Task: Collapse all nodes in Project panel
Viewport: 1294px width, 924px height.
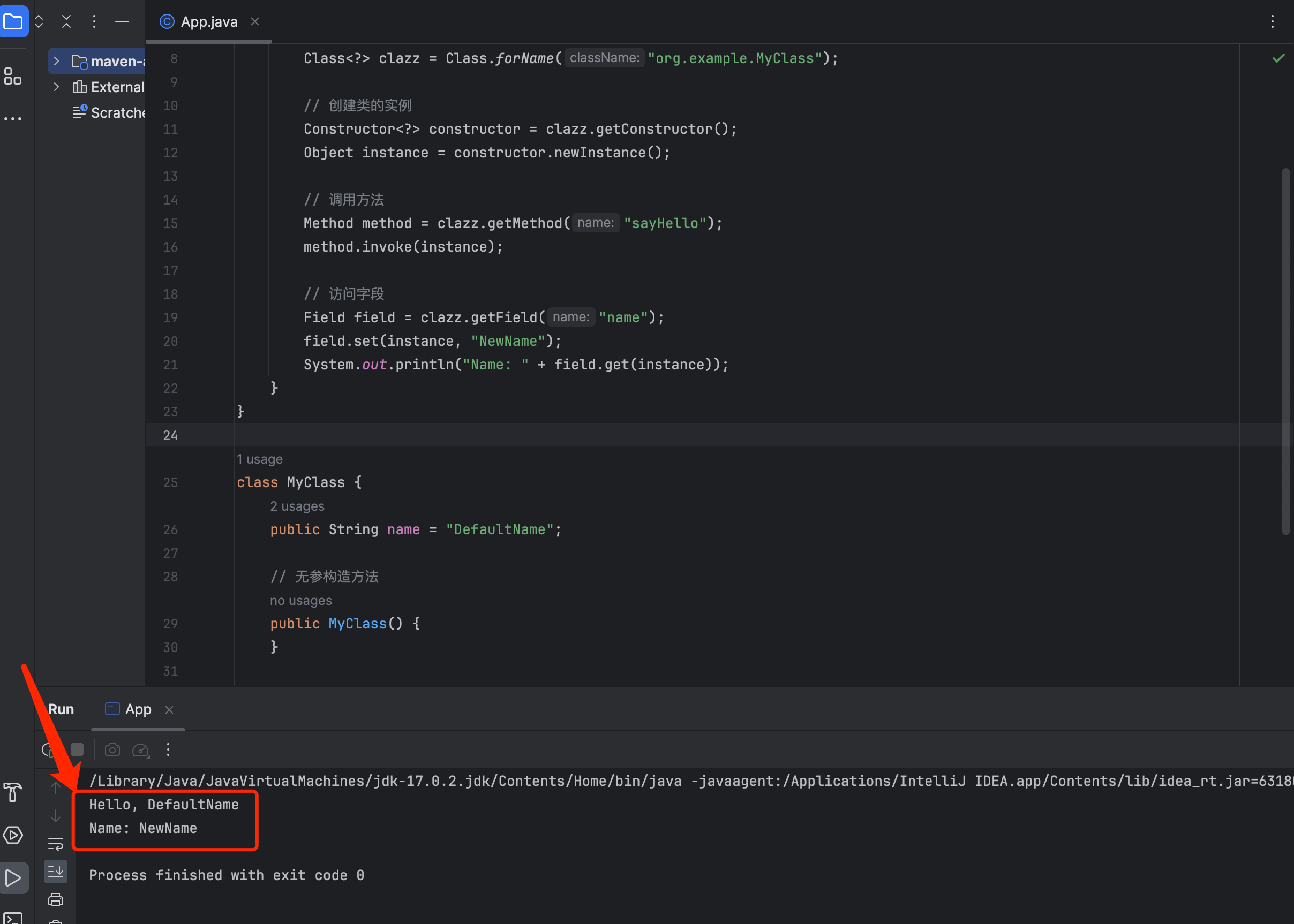Action: coord(66,22)
